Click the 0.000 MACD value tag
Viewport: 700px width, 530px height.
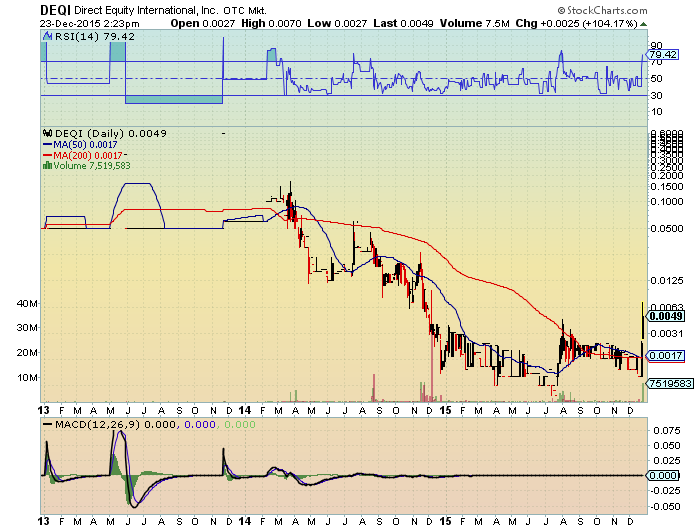point(663,476)
